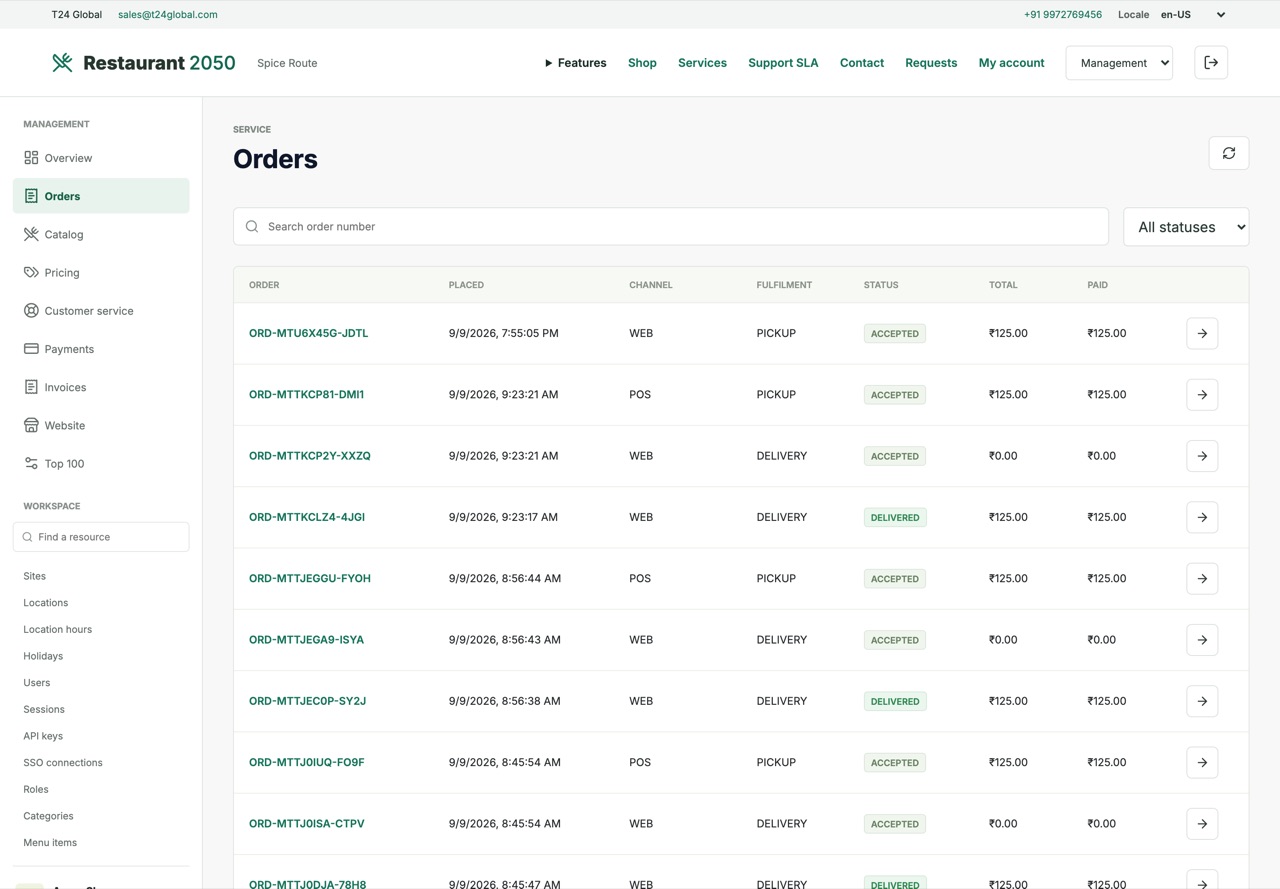This screenshot has height=889, width=1280.
Task: Click the Restaurant 2050 fork-knife logo icon
Action: click(62, 63)
